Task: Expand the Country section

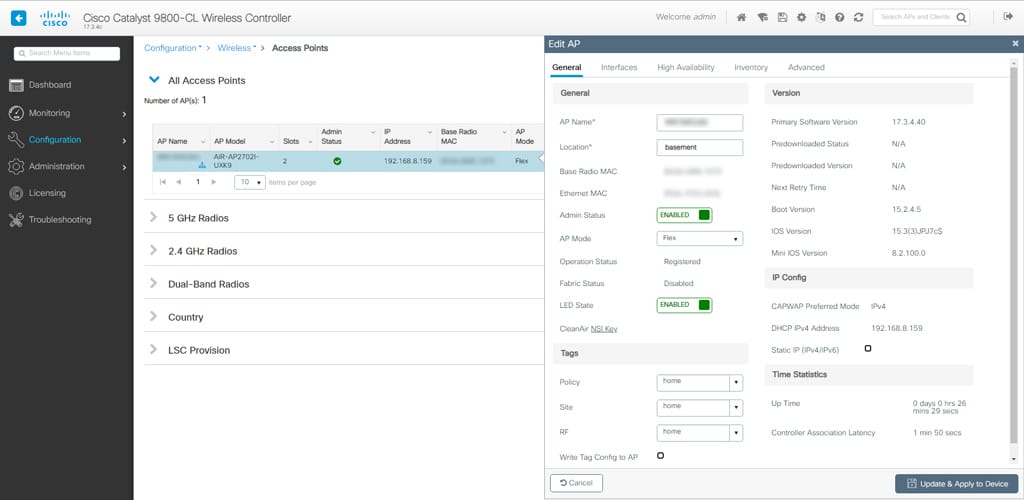Action: click(x=153, y=316)
